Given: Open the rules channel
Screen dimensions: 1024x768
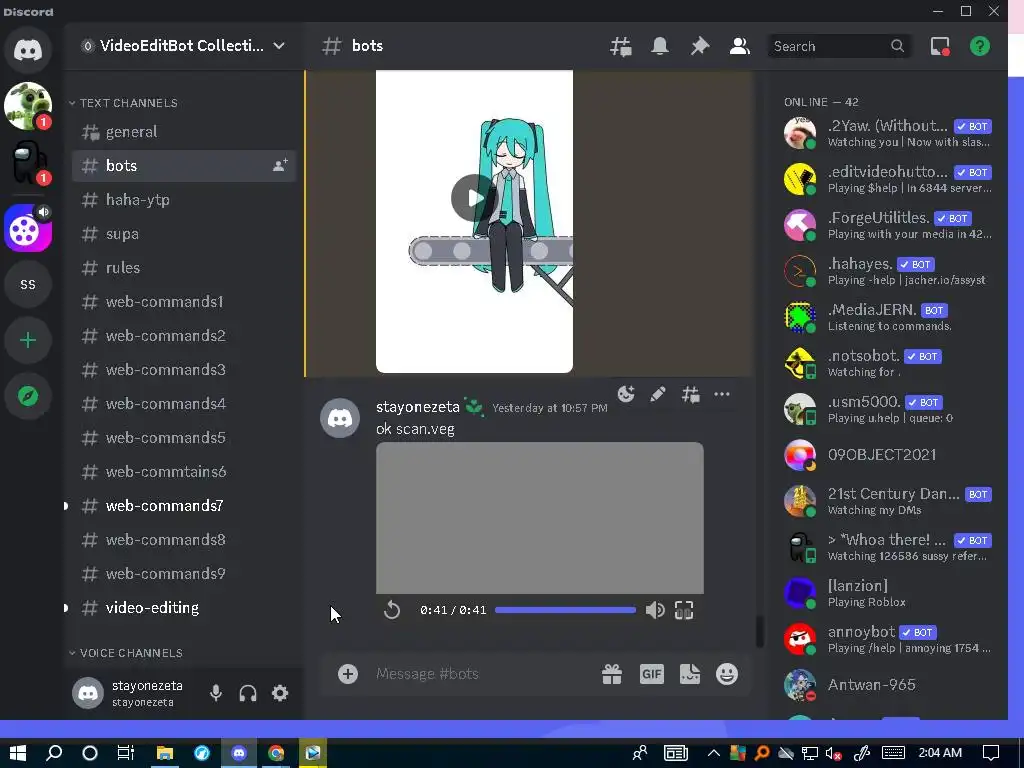Looking at the screenshot, I should pos(184,268).
